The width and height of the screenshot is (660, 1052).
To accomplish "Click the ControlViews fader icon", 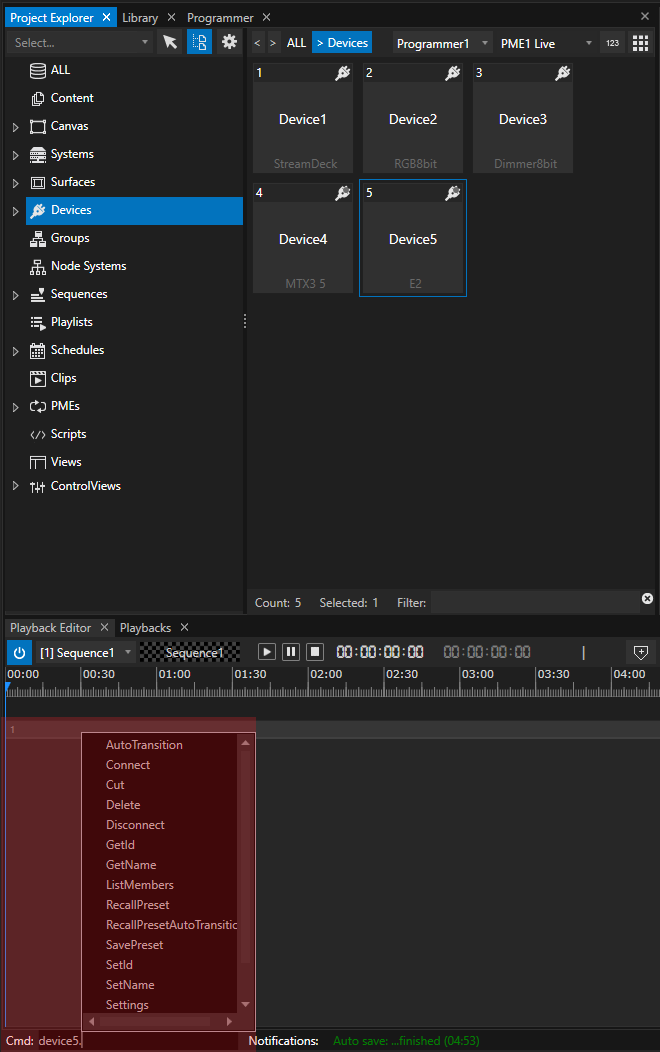I will pos(38,487).
